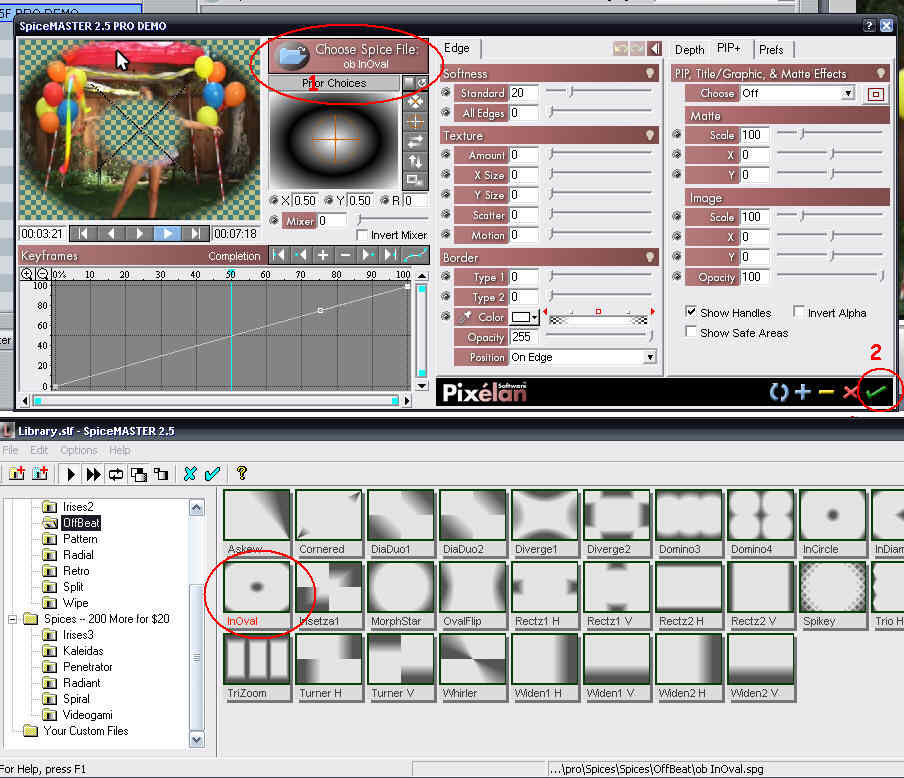Viewport: 904px width, 778px height.
Task: Open the Border Position dropdown
Action: (650, 357)
